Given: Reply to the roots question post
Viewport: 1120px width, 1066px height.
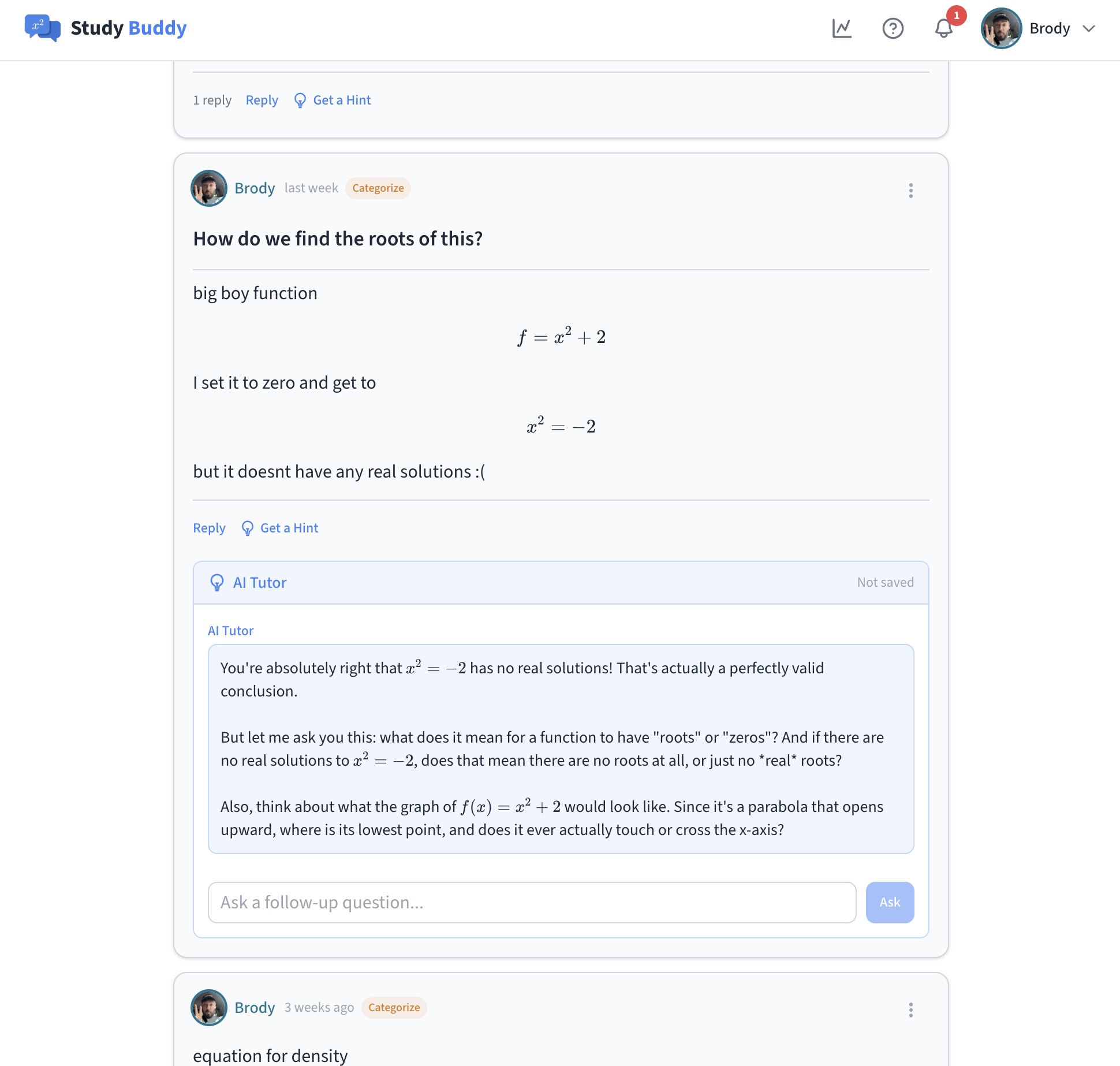Looking at the screenshot, I should [x=209, y=528].
